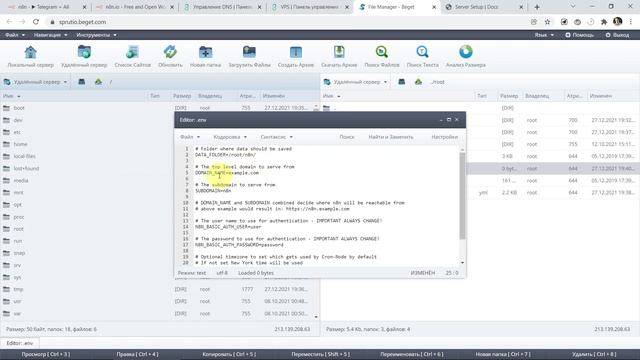Viewport: 640px width, 360px height.
Task: Sort left panel by Size column
Action: [182, 96]
